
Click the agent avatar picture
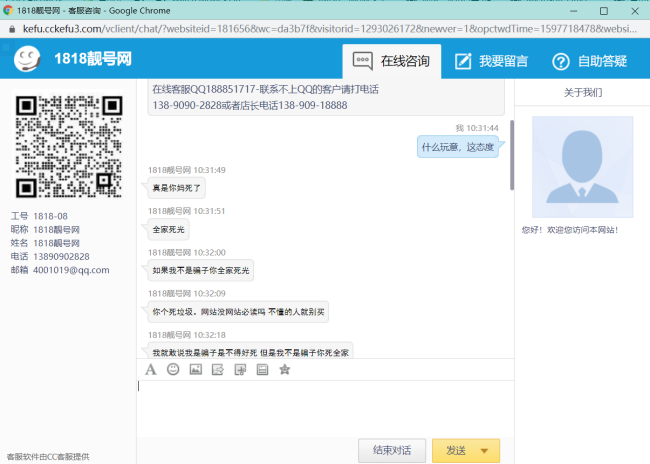coord(582,167)
